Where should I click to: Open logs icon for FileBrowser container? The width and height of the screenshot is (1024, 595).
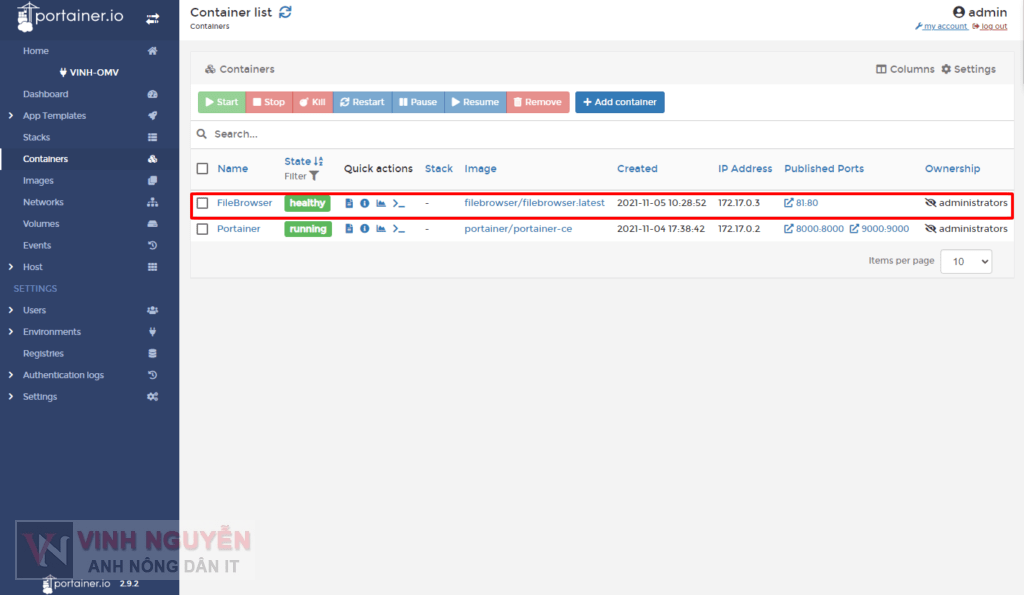click(349, 203)
